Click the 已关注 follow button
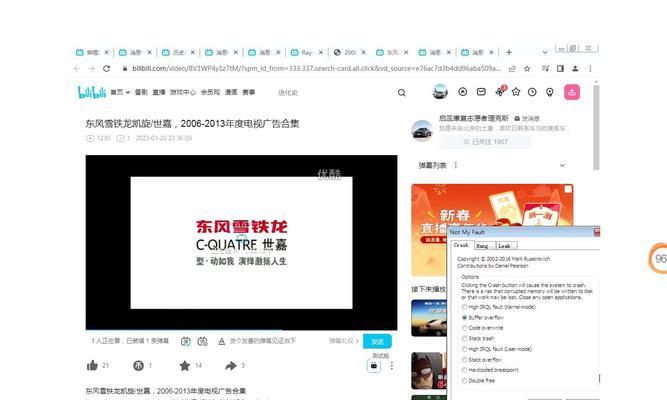Screen dimensions: 667x400 click(485, 142)
